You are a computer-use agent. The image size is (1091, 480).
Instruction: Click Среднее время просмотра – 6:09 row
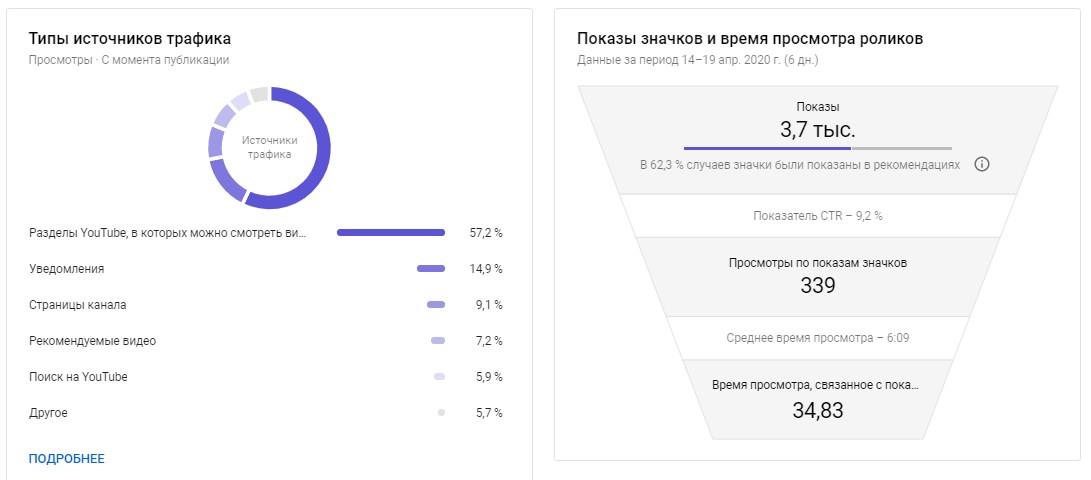point(817,337)
